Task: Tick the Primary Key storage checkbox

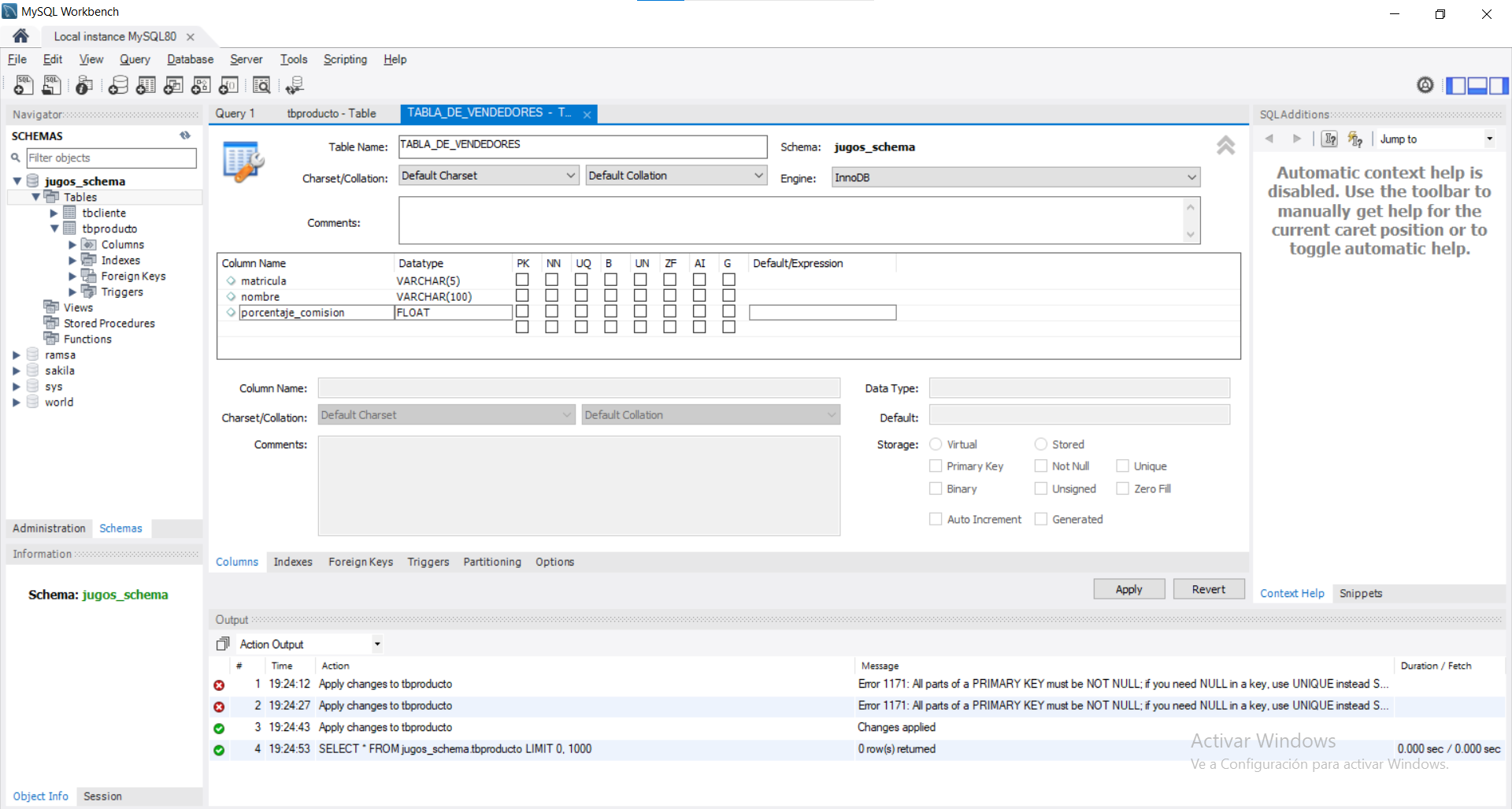Action: click(x=936, y=466)
